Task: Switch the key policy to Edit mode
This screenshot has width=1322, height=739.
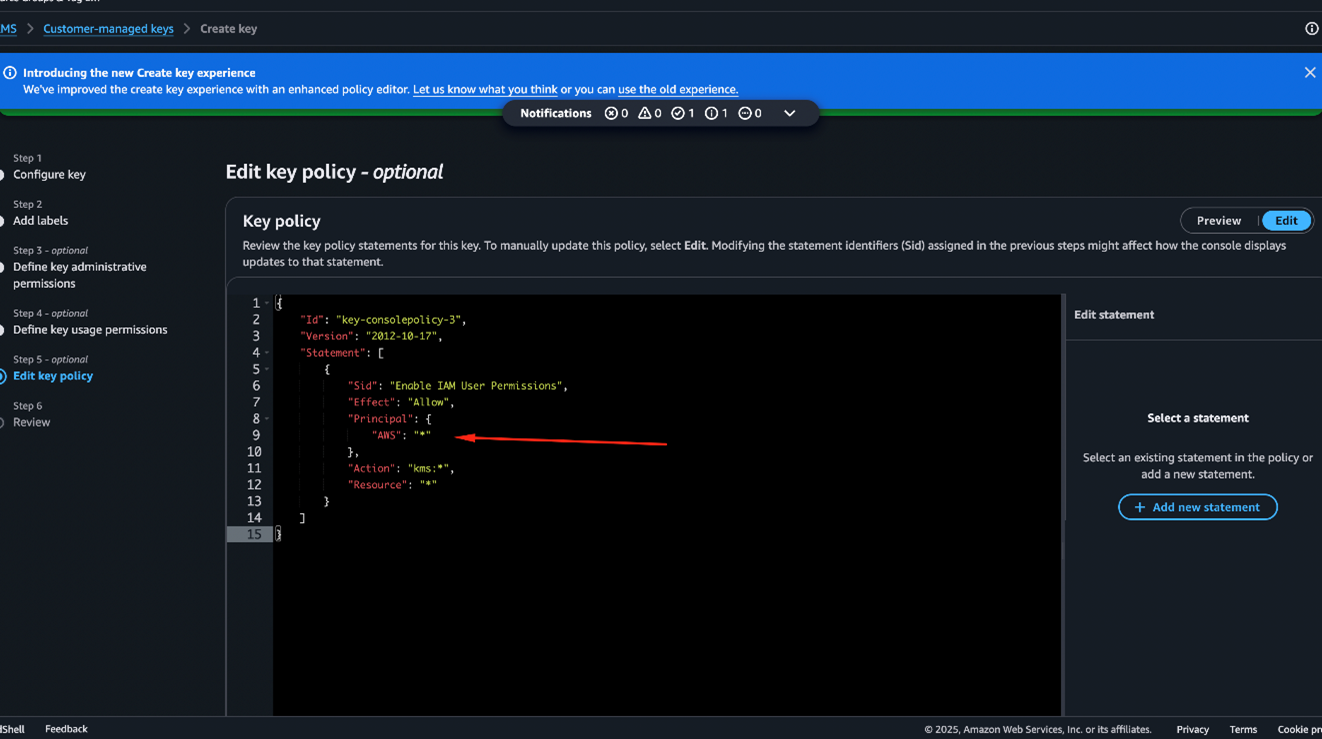Action: (x=1285, y=221)
